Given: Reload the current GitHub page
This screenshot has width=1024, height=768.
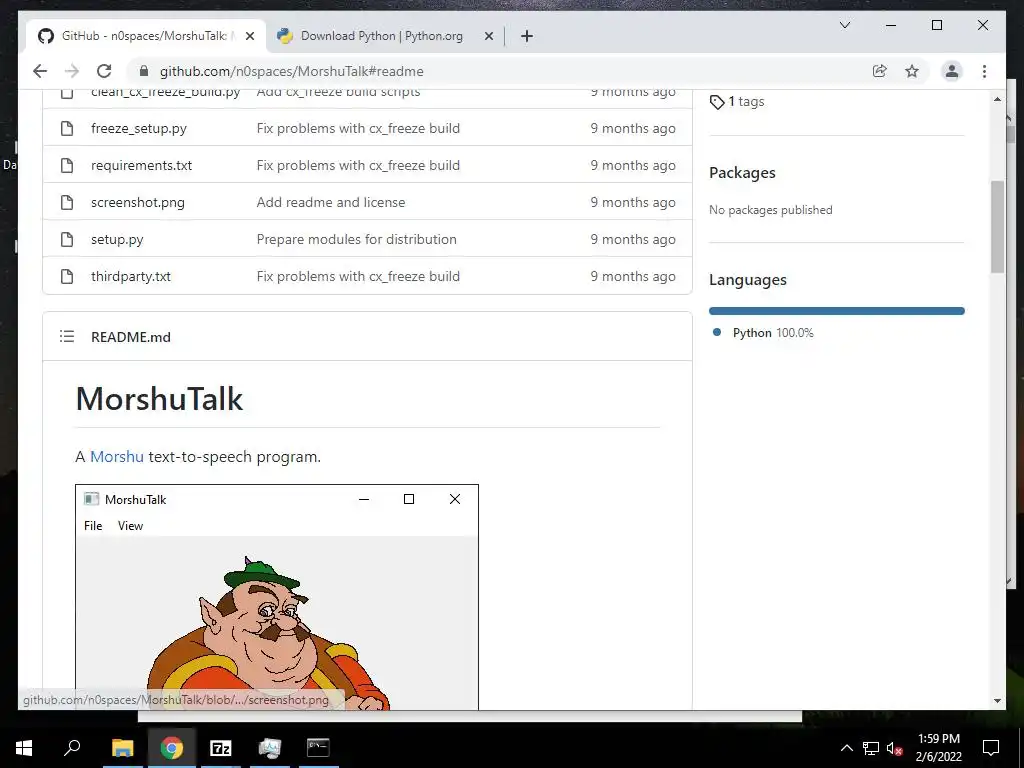Looking at the screenshot, I should [x=104, y=71].
